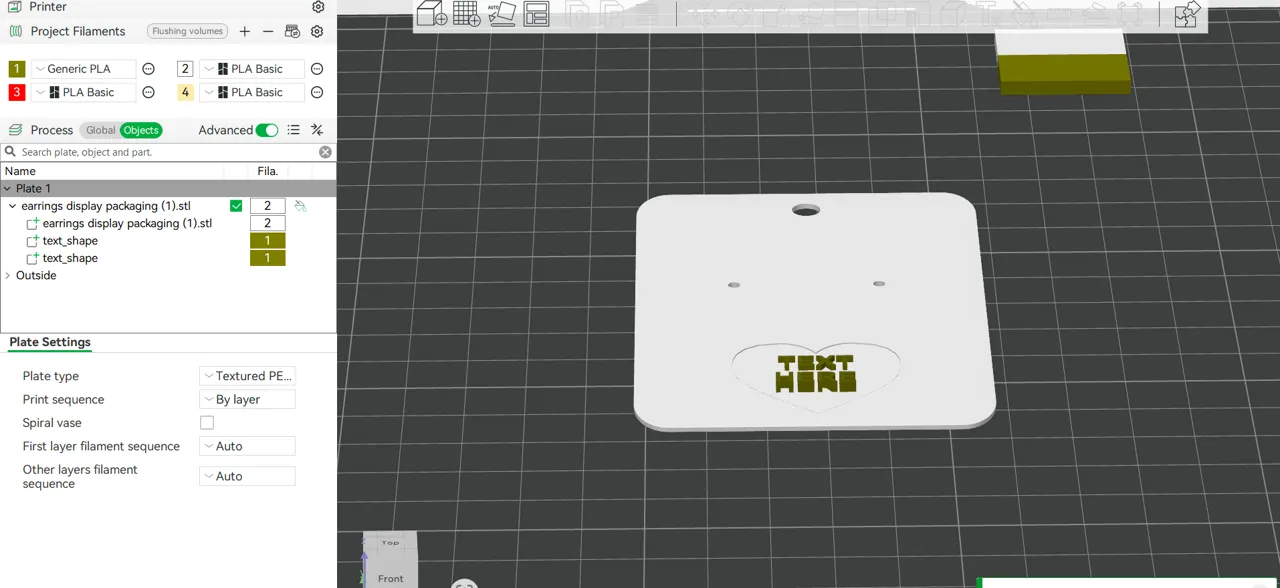This screenshot has width=1280, height=588.
Task: Select the TEXT HERE shape on plate
Action: pos(816,374)
